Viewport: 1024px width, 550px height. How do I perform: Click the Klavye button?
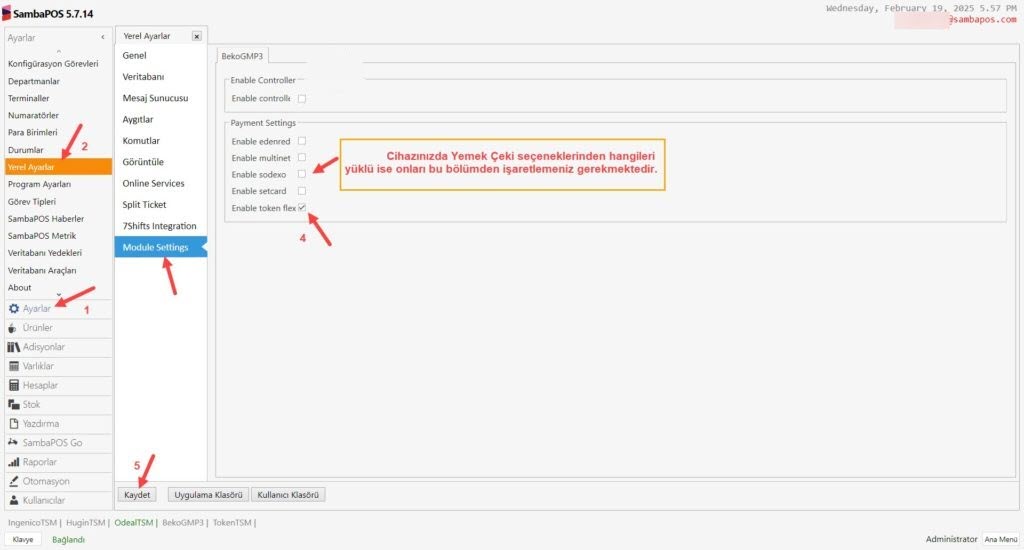pyautogui.click(x=23, y=540)
